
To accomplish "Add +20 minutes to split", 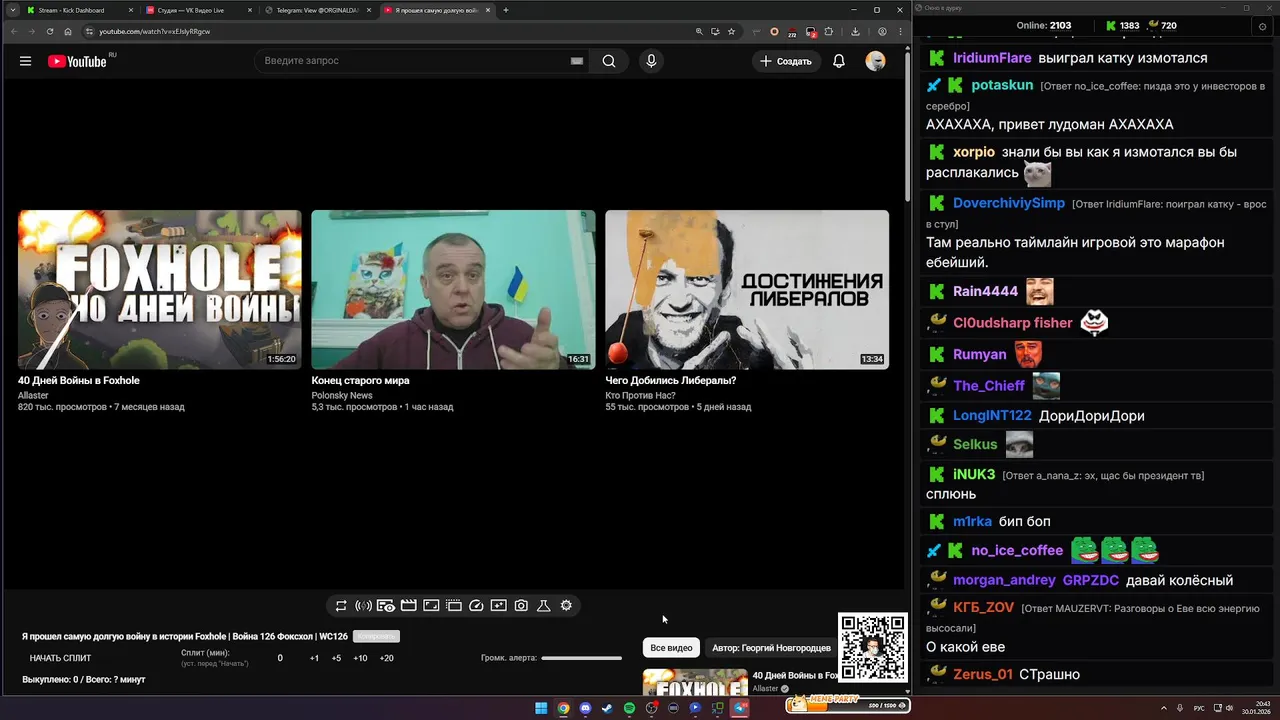I will pyautogui.click(x=386, y=658).
